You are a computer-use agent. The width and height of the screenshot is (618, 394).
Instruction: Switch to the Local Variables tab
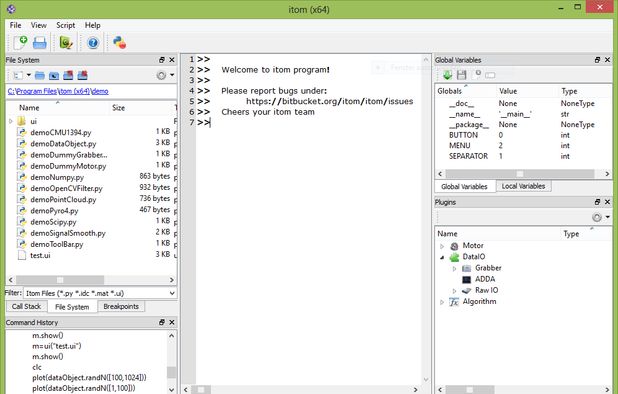[x=523, y=186]
